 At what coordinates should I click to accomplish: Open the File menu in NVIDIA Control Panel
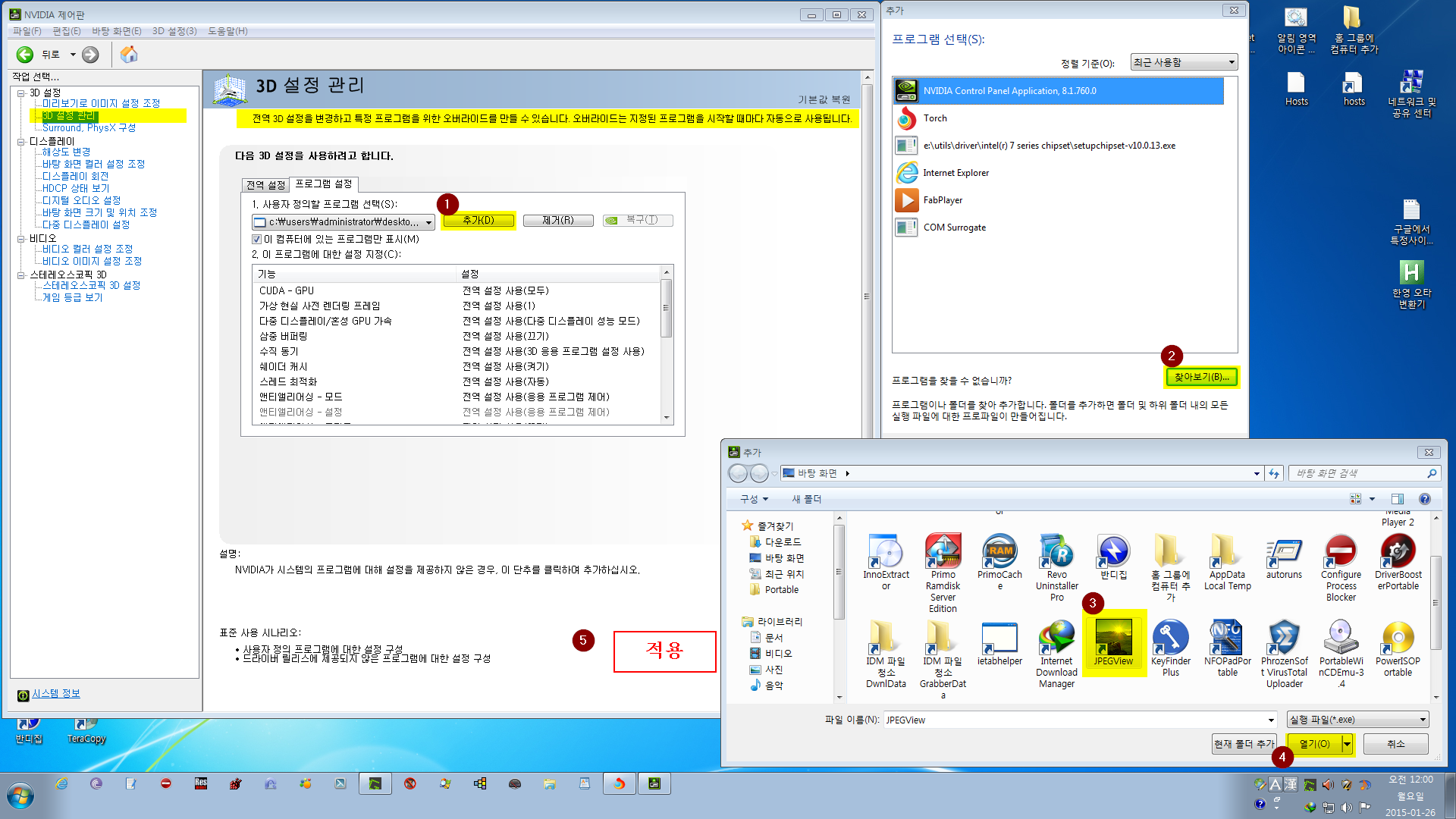pos(27,31)
